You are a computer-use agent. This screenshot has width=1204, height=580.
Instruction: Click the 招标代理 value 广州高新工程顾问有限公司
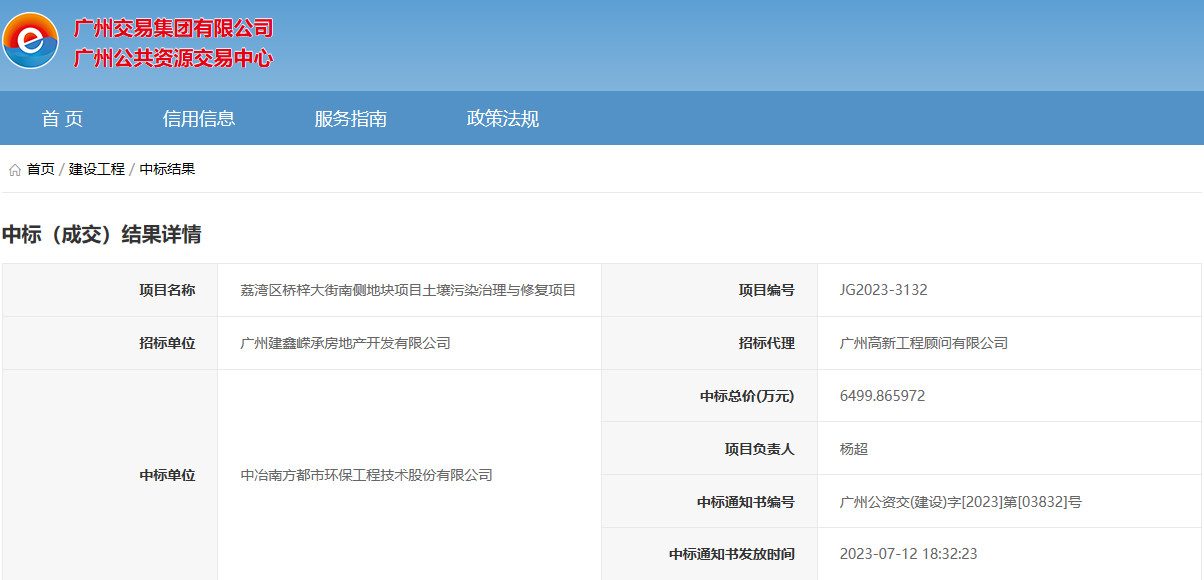point(923,343)
